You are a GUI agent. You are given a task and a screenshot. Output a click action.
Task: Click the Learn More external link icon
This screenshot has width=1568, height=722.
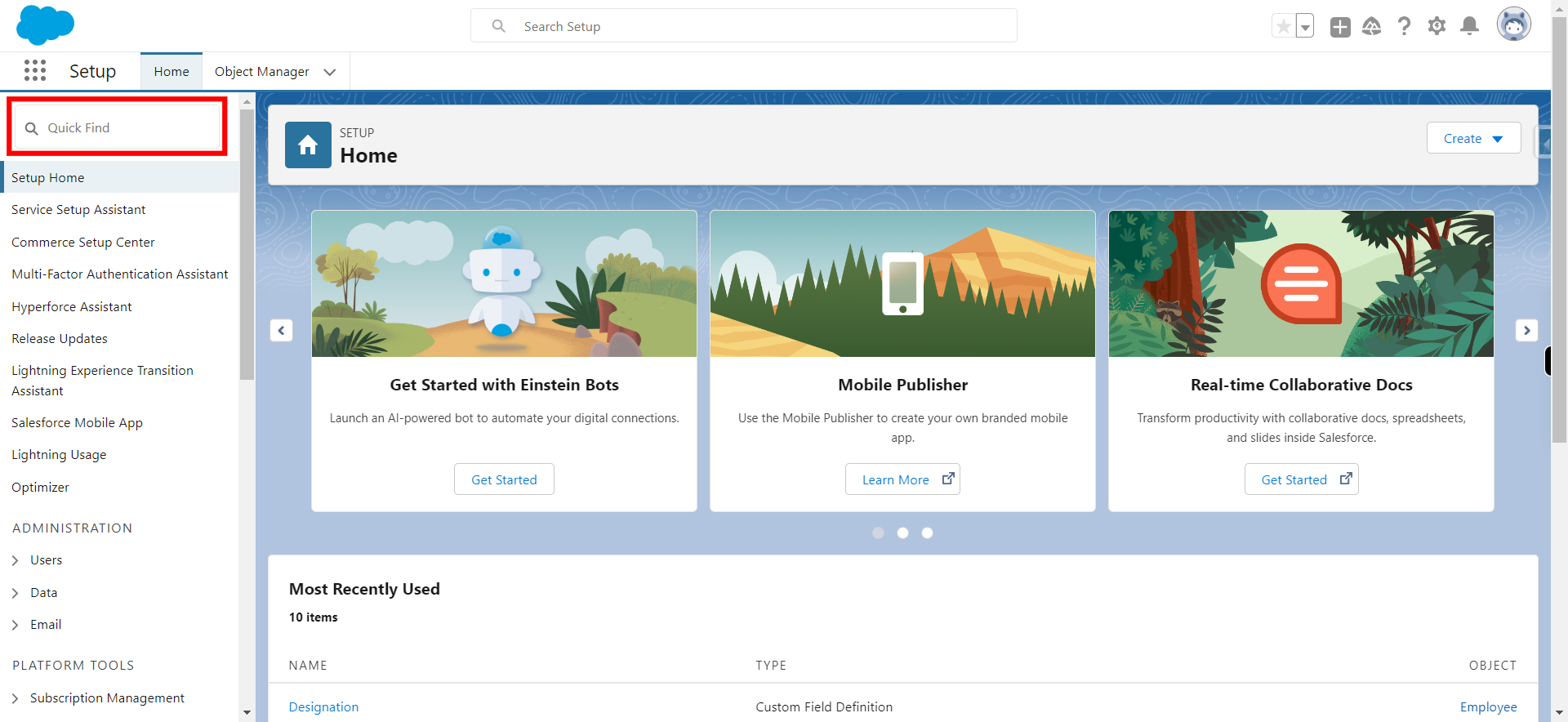point(947,479)
